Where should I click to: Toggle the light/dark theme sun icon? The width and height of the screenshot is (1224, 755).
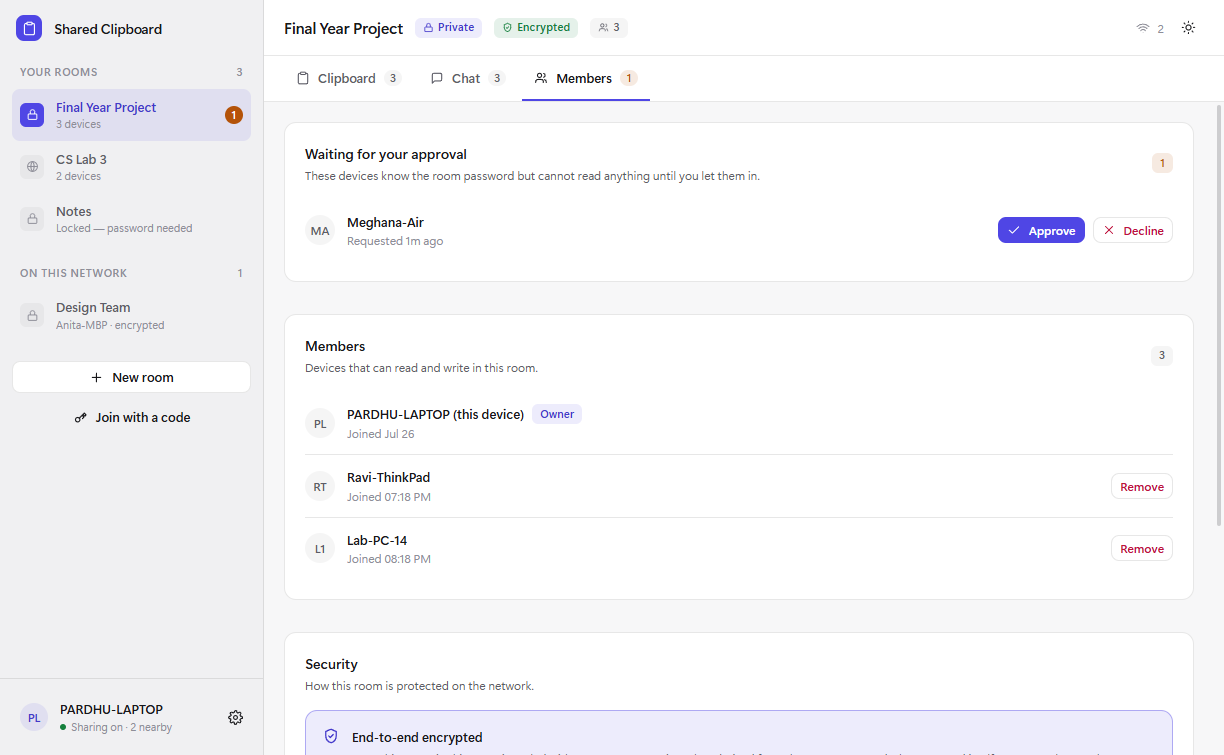(1188, 28)
